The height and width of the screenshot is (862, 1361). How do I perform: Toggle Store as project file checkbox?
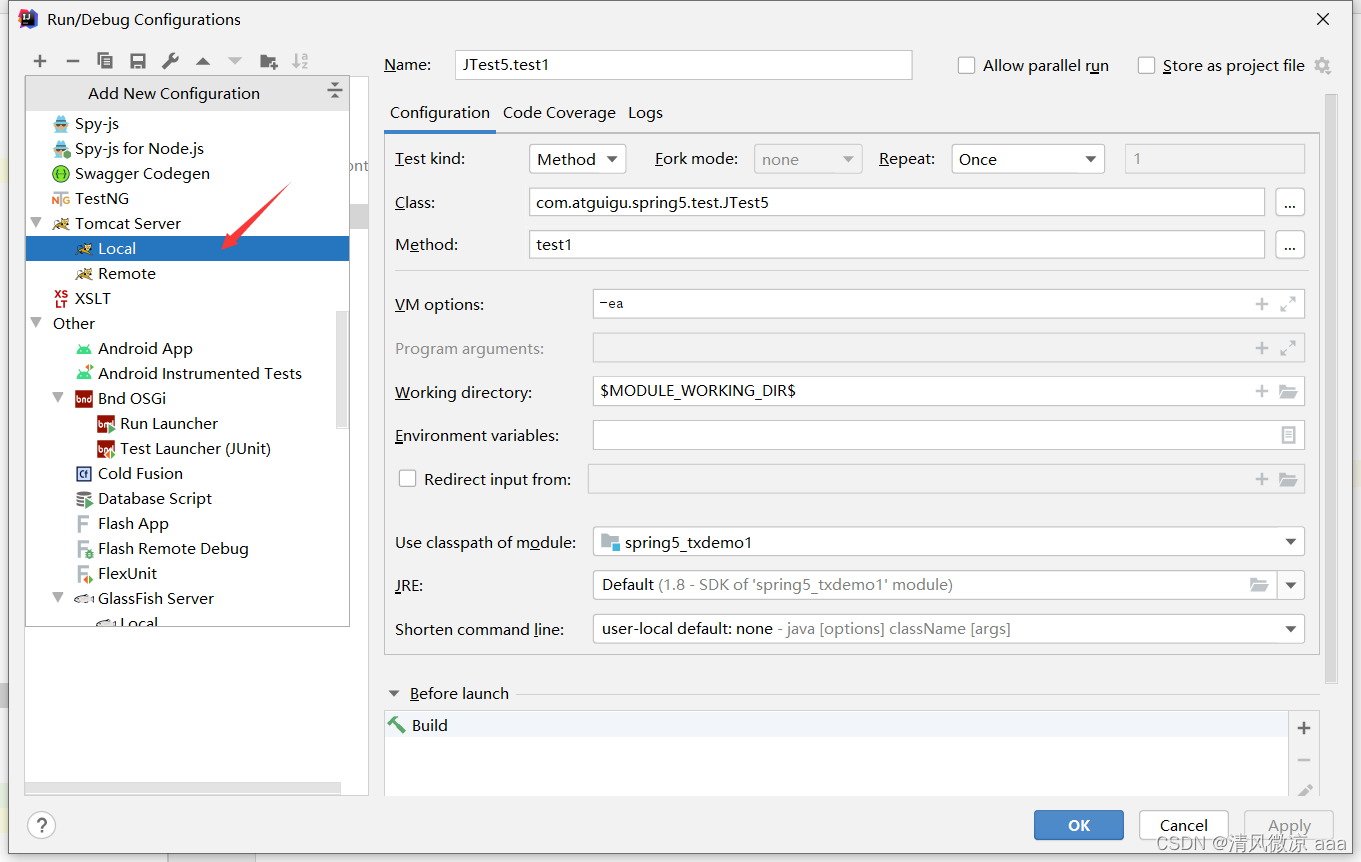pos(1146,66)
